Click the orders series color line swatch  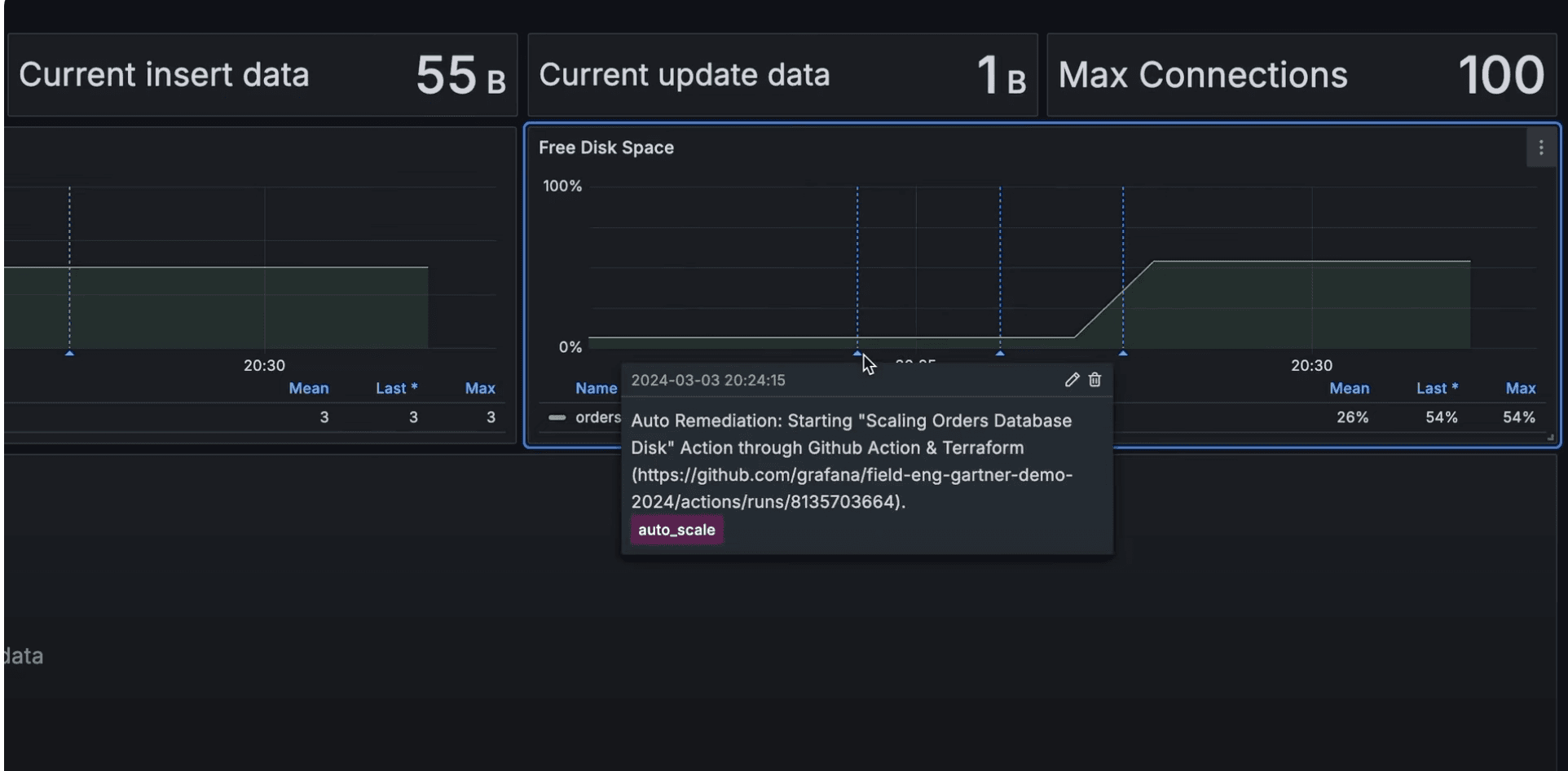tap(559, 416)
